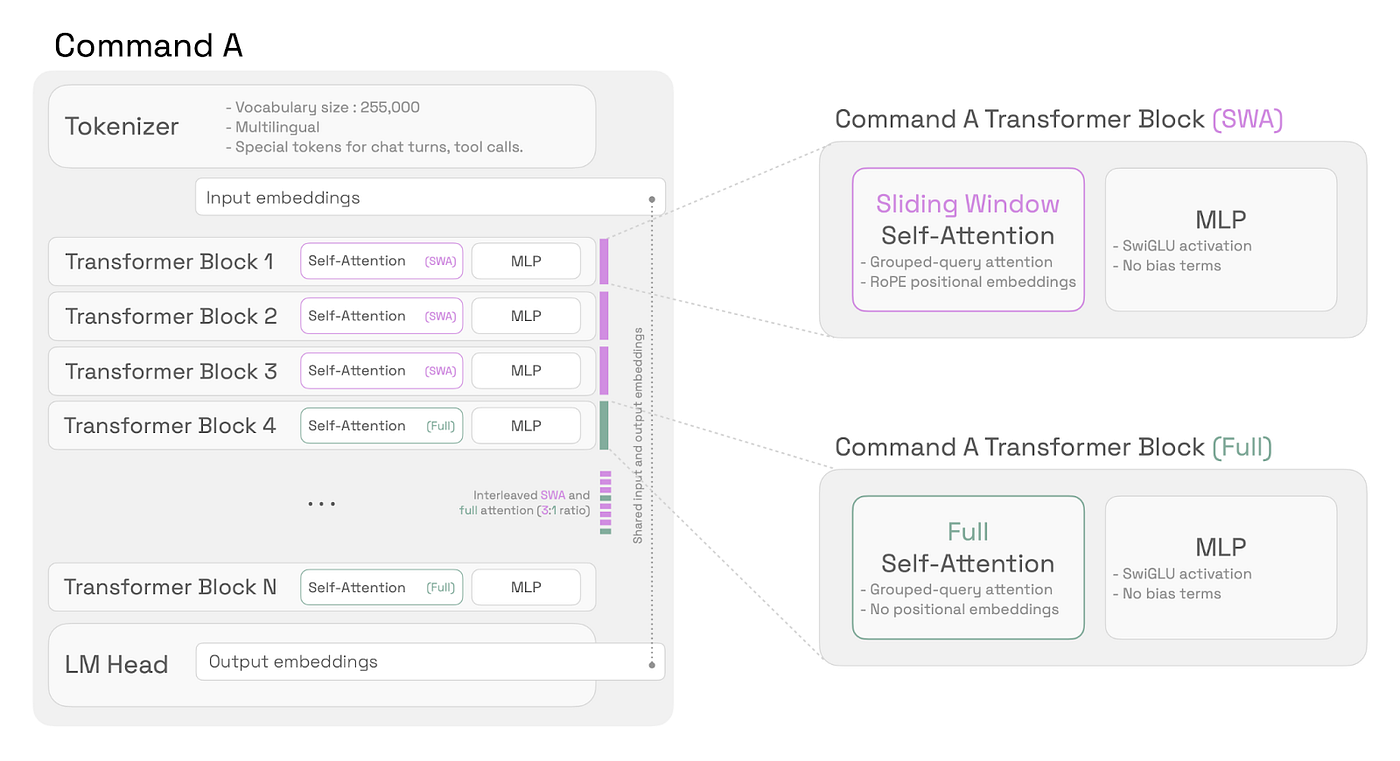Click the Command A Transformer Block (Full) heading
The image size is (1400, 761).
[x=1053, y=447]
